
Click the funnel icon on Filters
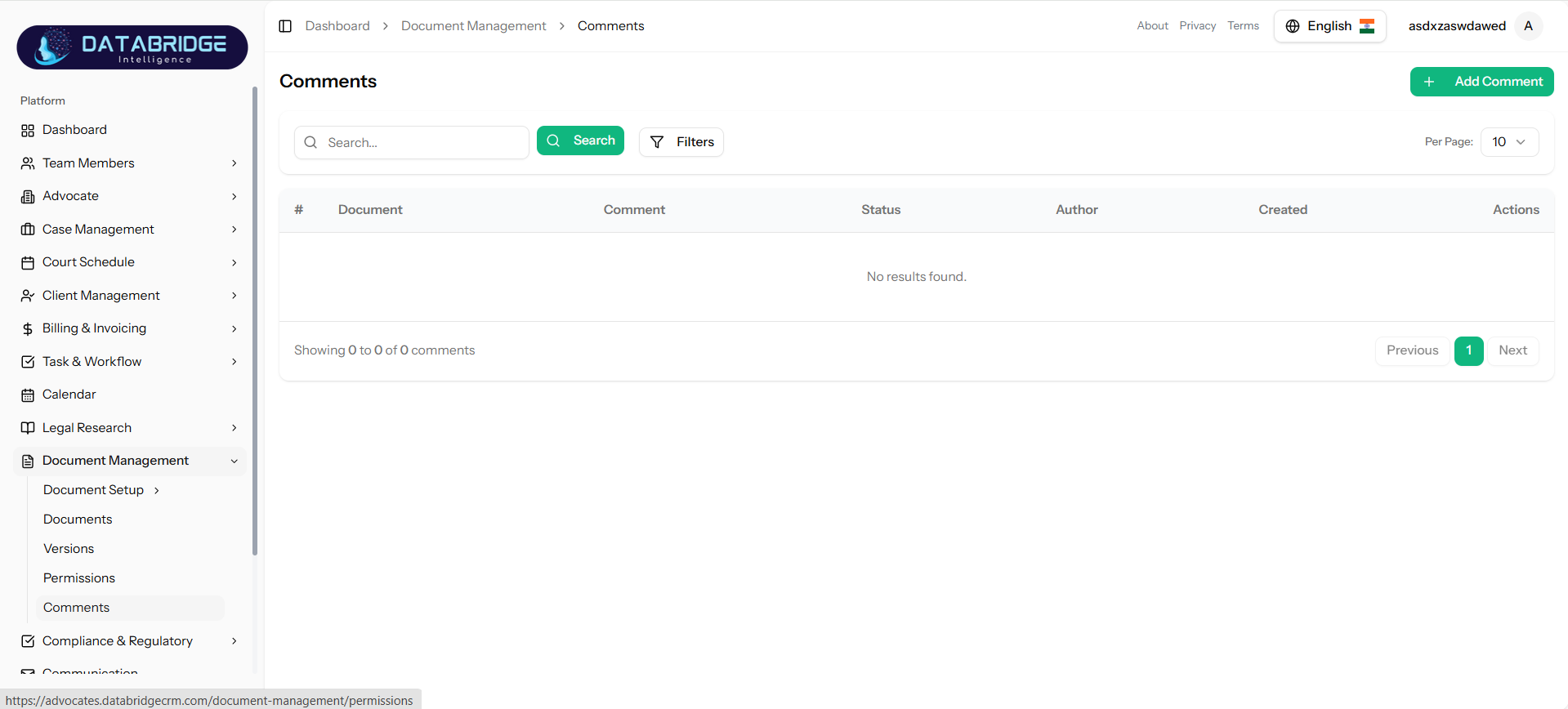657,142
